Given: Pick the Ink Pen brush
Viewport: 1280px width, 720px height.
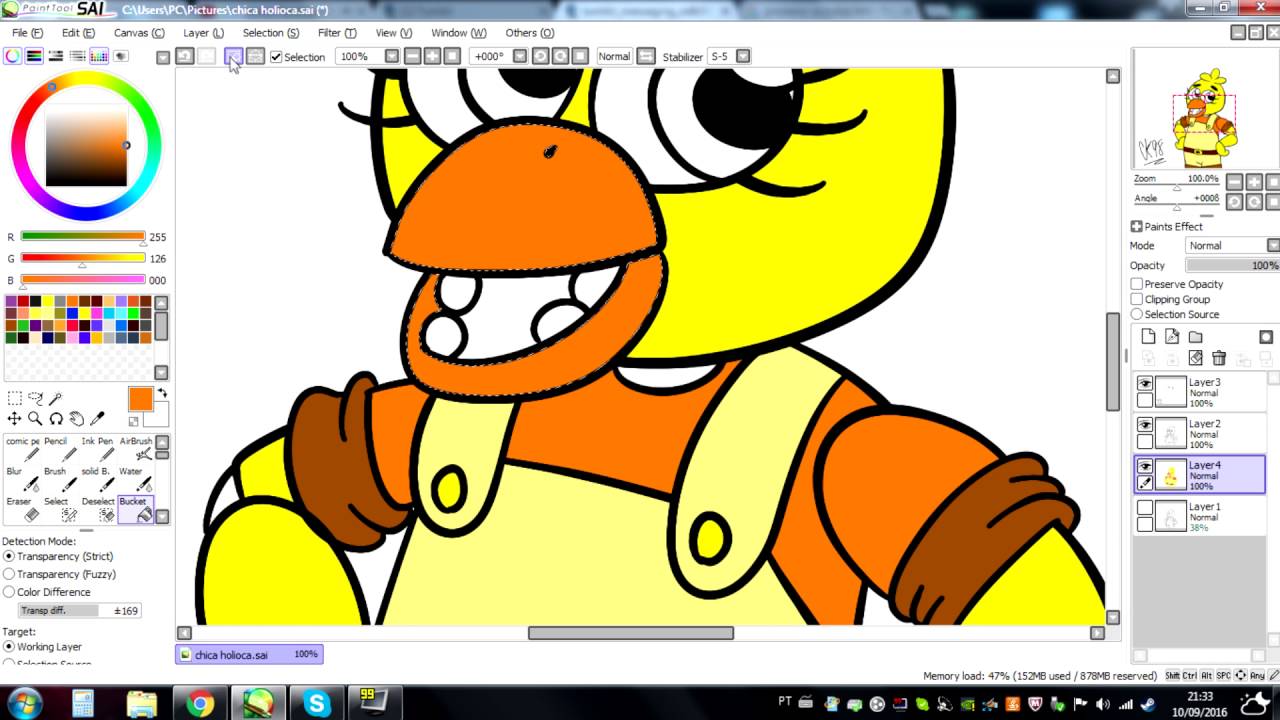Looking at the screenshot, I should [98, 449].
